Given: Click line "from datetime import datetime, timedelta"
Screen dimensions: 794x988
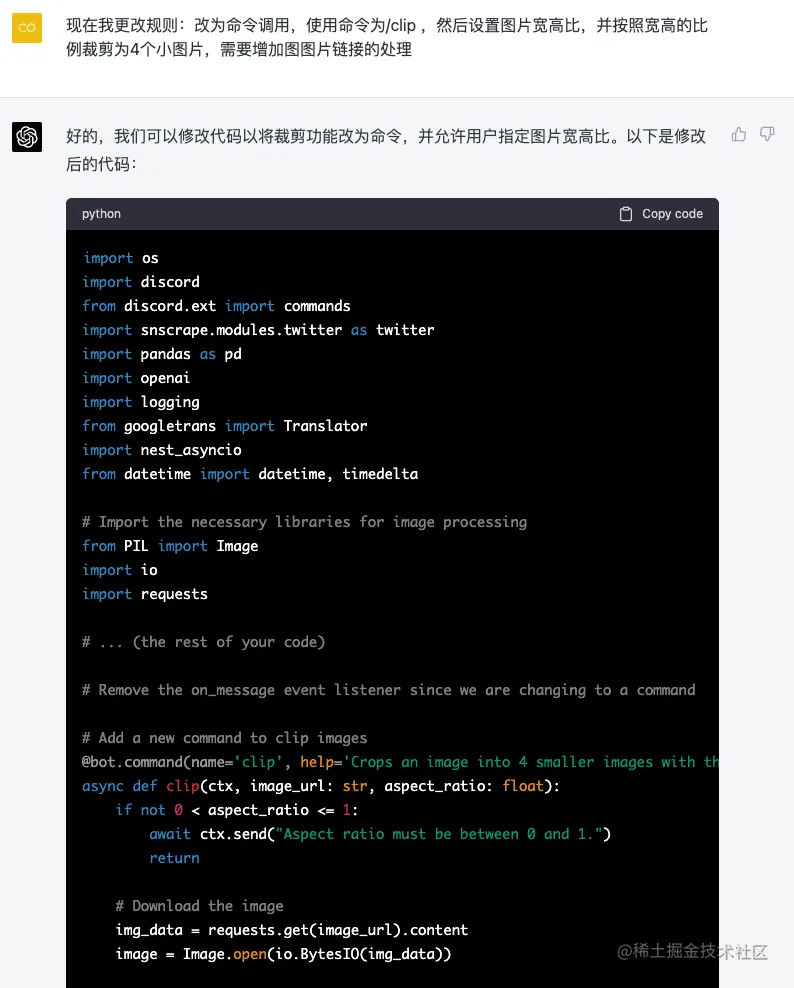Looking at the screenshot, I should point(250,474).
